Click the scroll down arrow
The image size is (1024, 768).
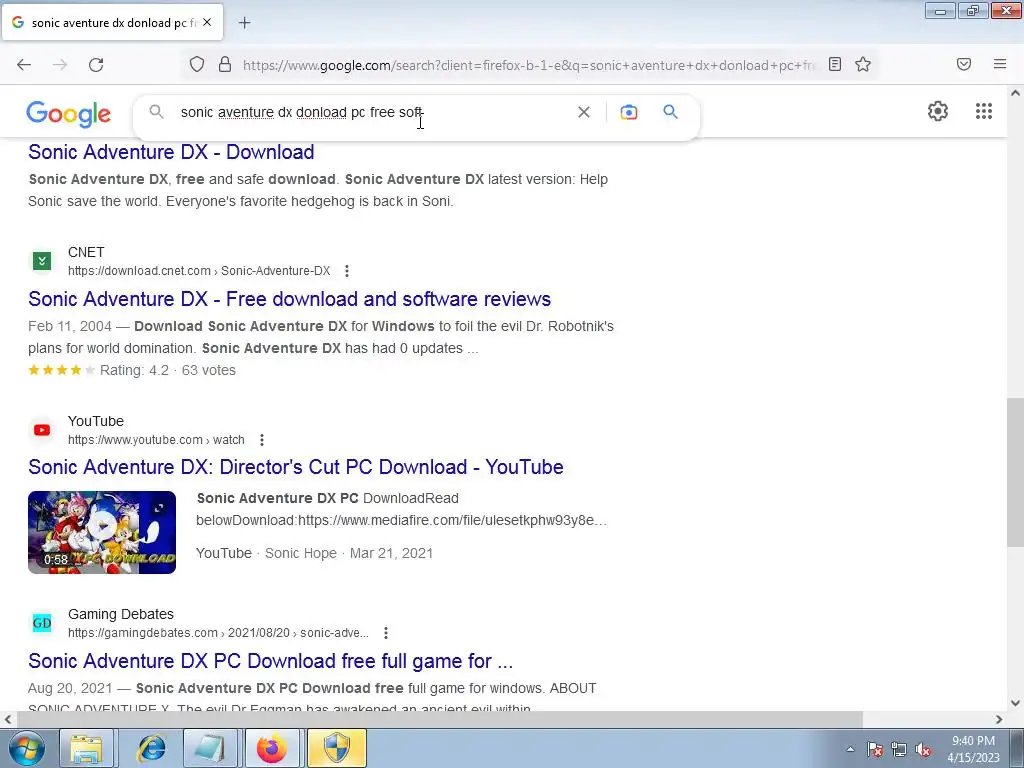pyautogui.click(x=1015, y=703)
